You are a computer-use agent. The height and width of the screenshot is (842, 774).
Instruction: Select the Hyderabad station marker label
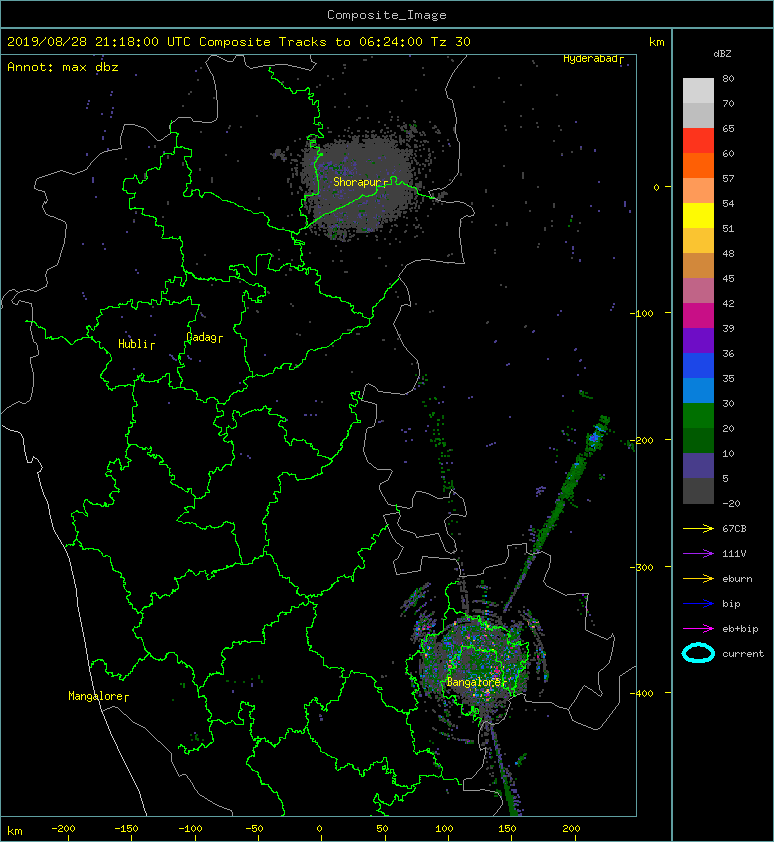(594, 59)
